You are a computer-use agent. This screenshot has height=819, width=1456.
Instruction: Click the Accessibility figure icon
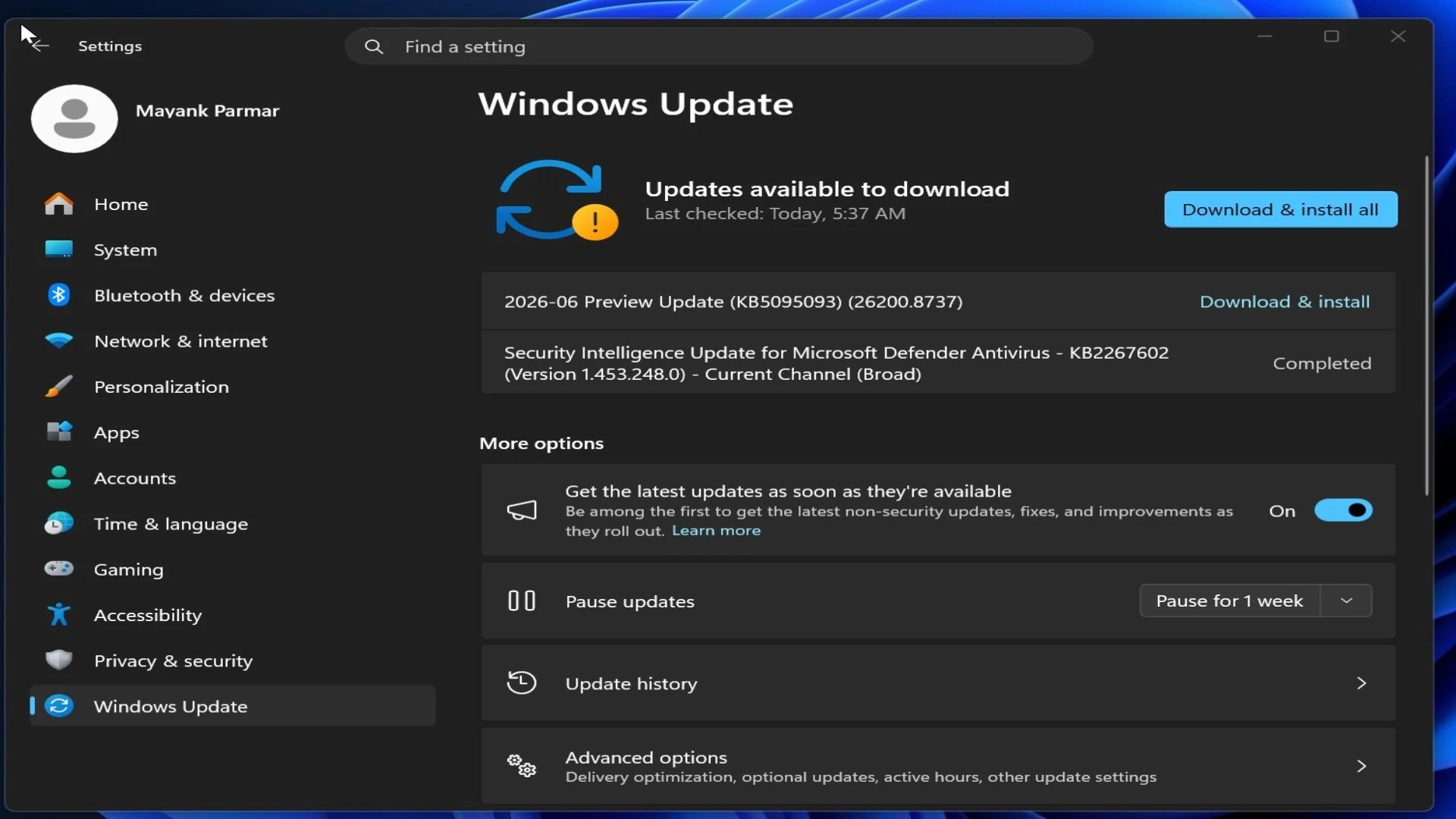(59, 614)
